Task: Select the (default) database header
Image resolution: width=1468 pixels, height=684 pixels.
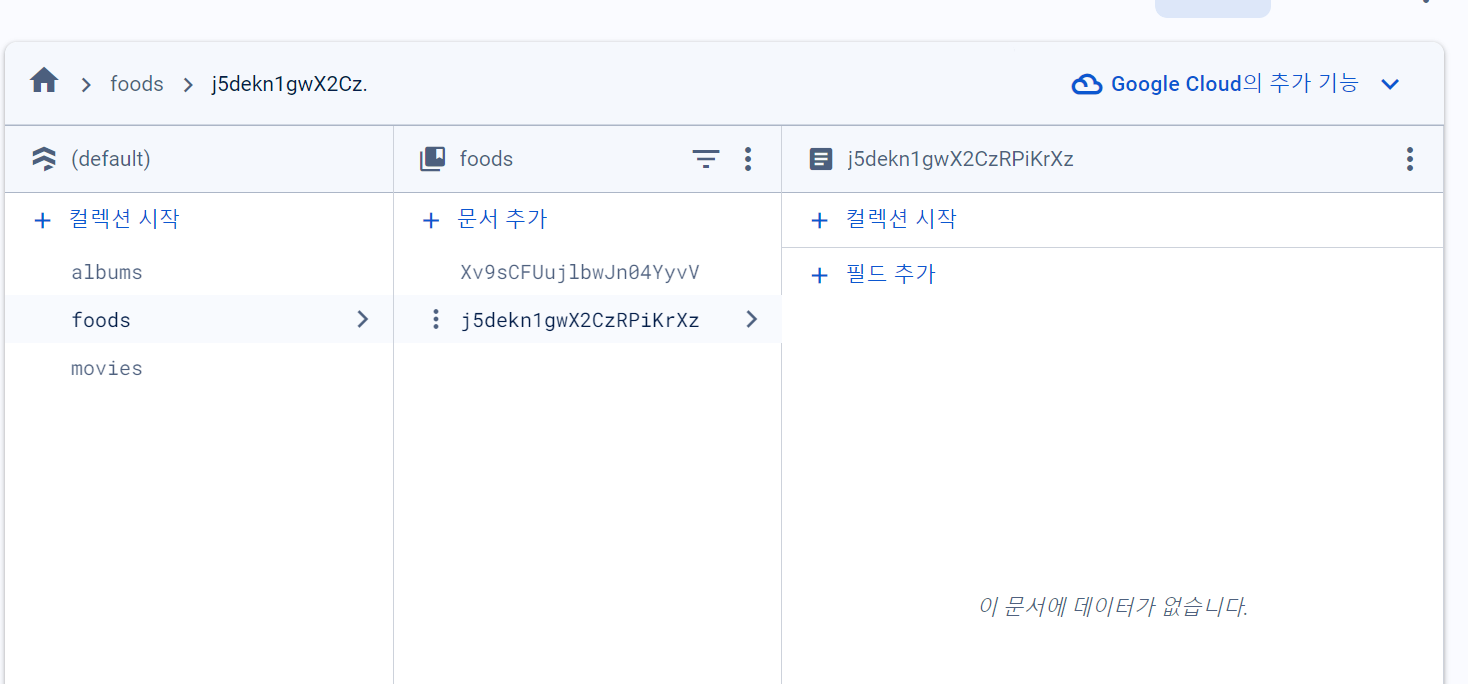Action: coord(111,159)
